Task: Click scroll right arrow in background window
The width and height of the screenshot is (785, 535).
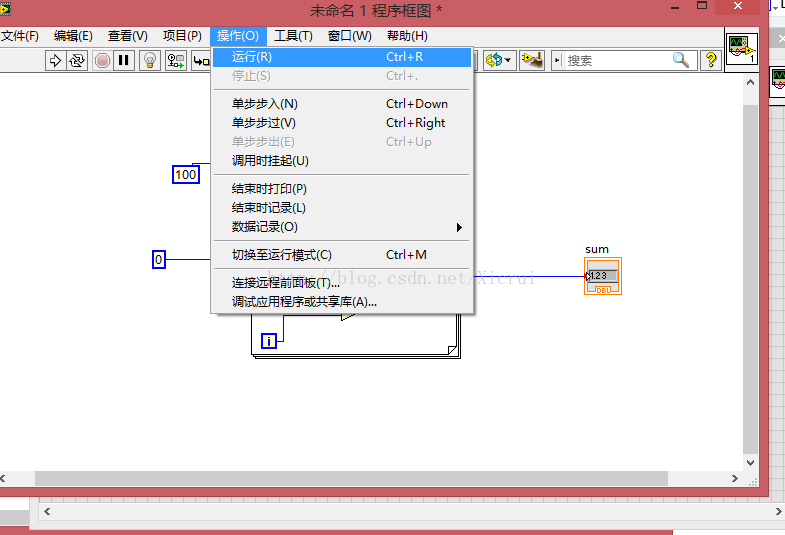Action: 778,511
